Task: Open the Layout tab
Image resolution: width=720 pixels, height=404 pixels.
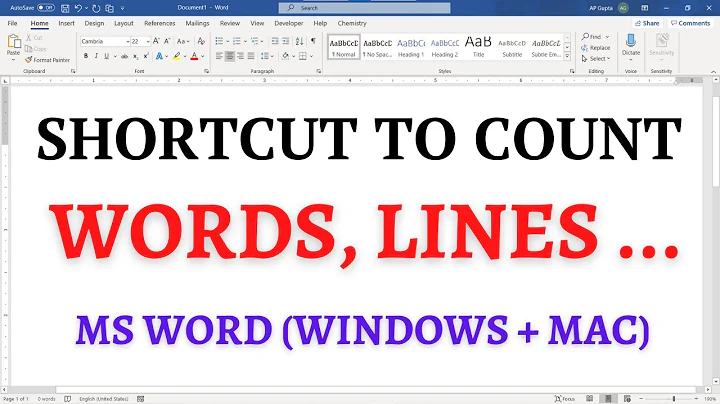Action: click(x=124, y=23)
